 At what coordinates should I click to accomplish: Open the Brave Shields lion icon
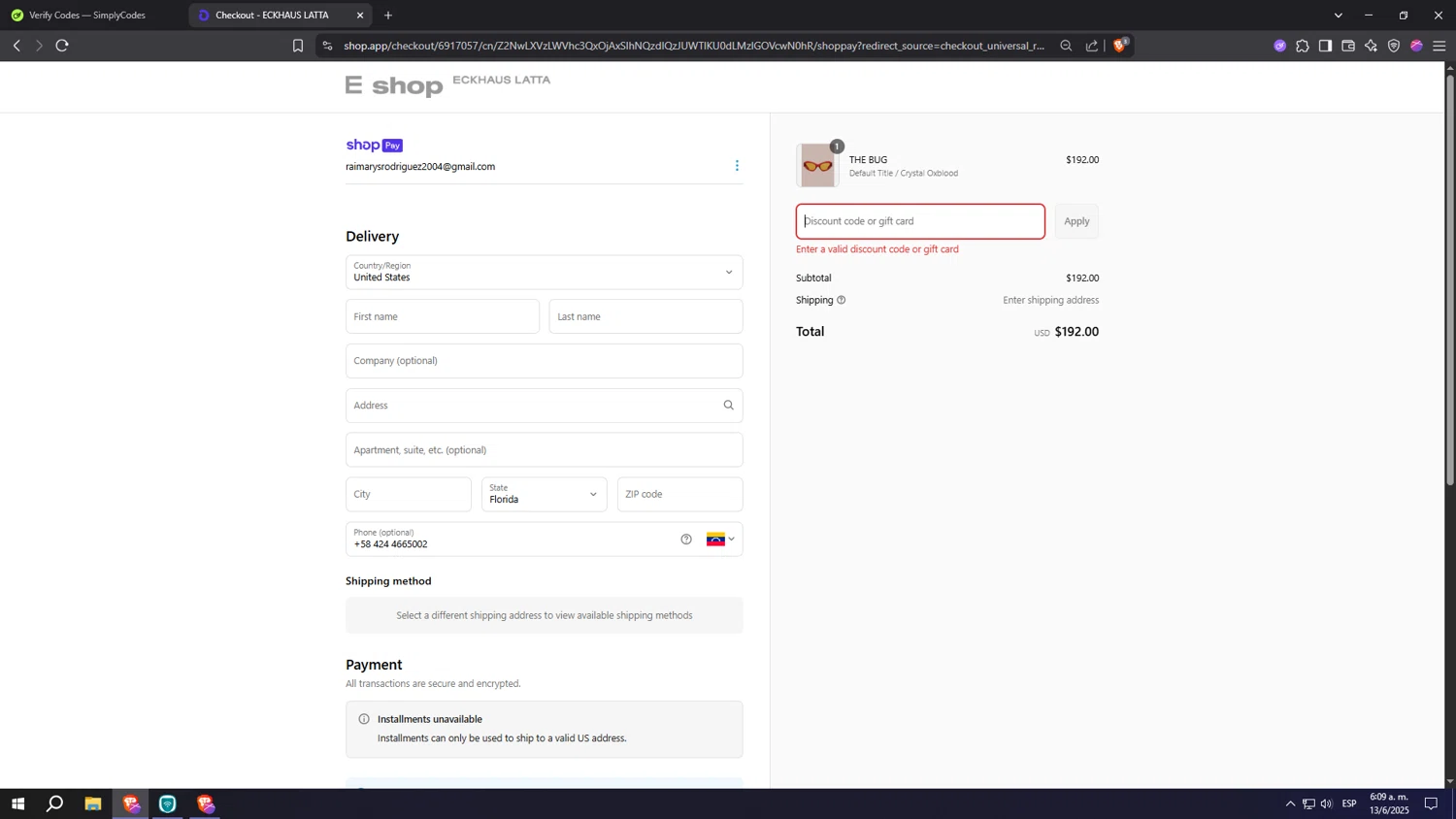[1120, 46]
